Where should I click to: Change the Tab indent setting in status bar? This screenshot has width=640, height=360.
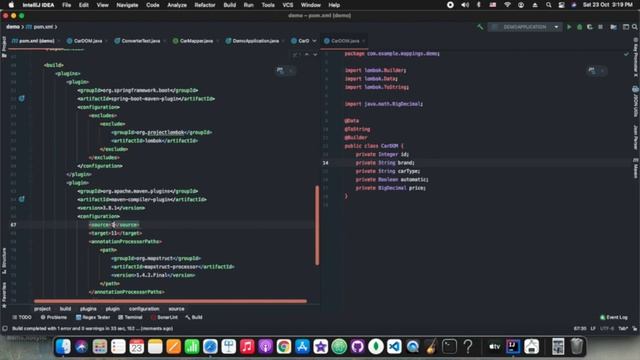pyautogui.click(x=623, y=328)
